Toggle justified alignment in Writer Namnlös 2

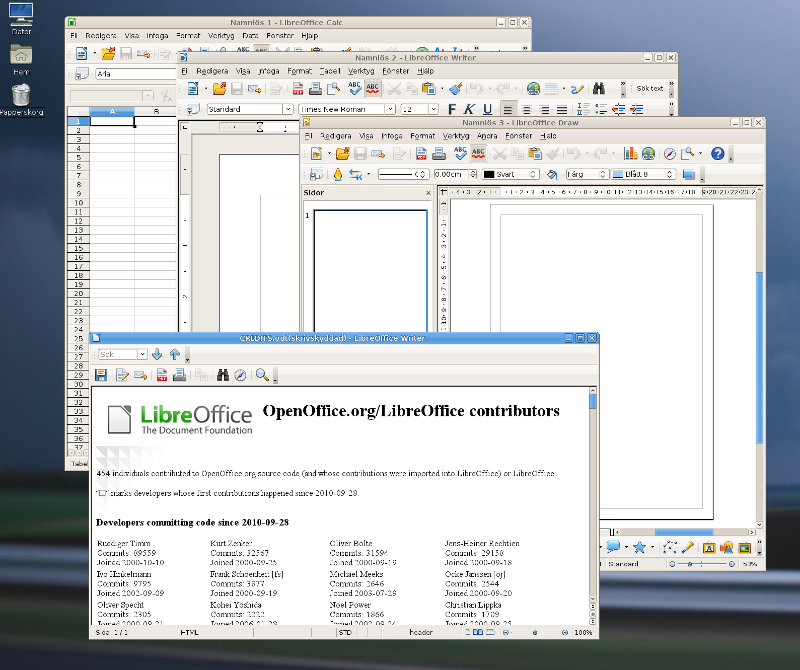point(562,109)
